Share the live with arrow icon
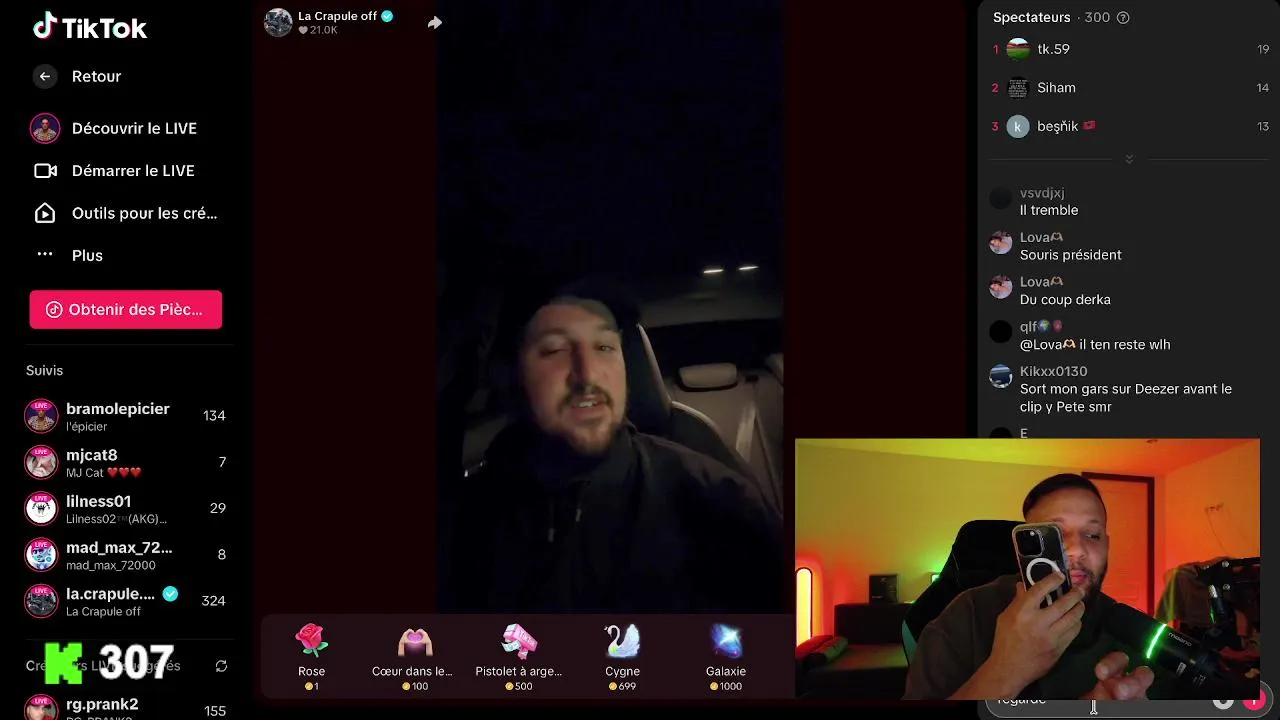This screenshot has height=720, width=1280. (434, 22)
